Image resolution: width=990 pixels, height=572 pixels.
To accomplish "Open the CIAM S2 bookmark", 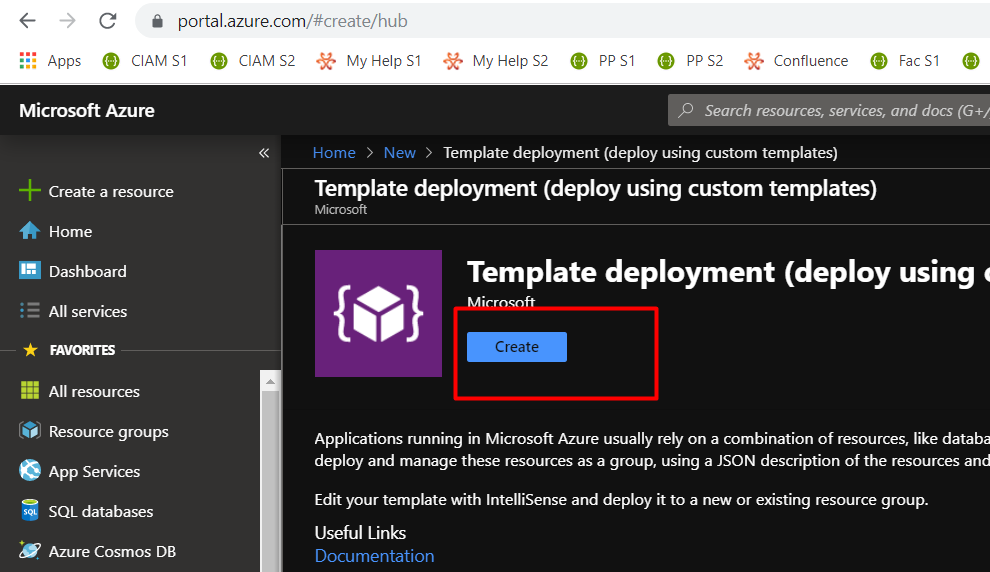I will pyautogui.click(x=253, y=61).
